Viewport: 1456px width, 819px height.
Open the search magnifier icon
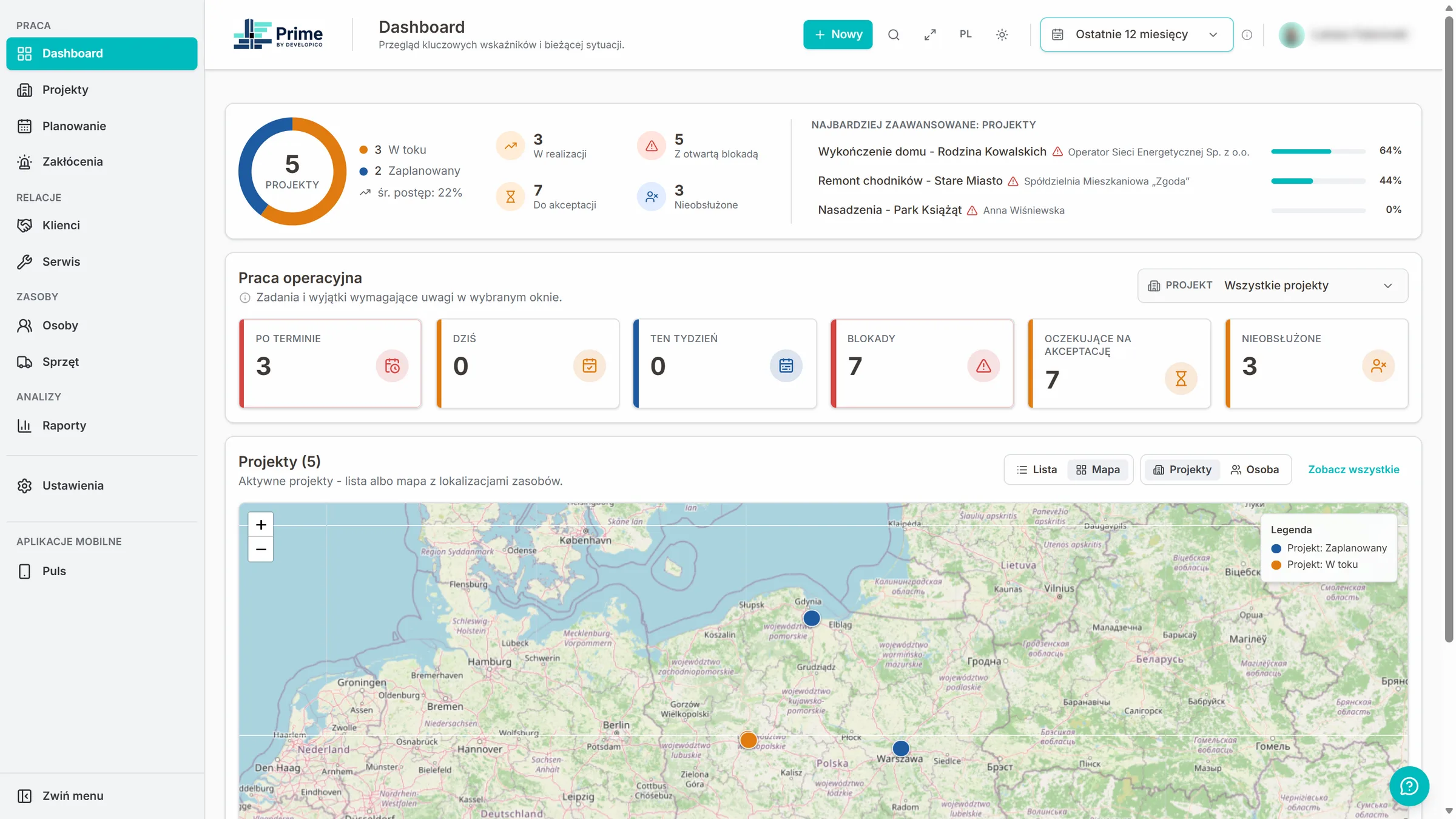click(x=894, y=35)
